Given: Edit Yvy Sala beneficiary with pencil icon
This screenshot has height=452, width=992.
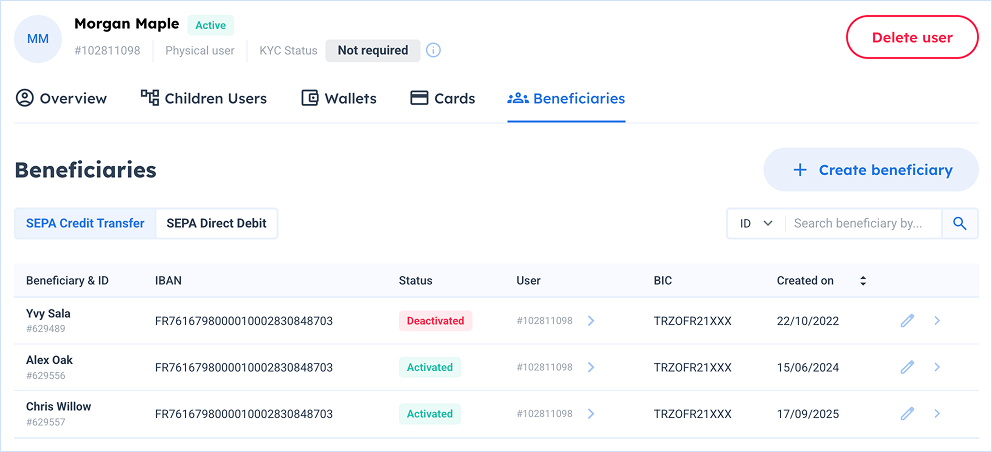Looking at the screenshot, I should coord(907,321).
